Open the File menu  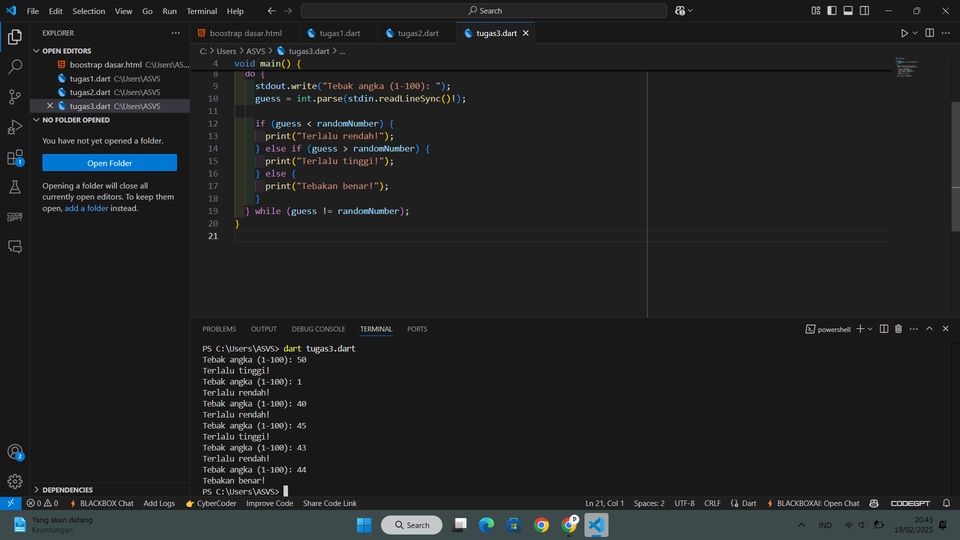(32, 11)
